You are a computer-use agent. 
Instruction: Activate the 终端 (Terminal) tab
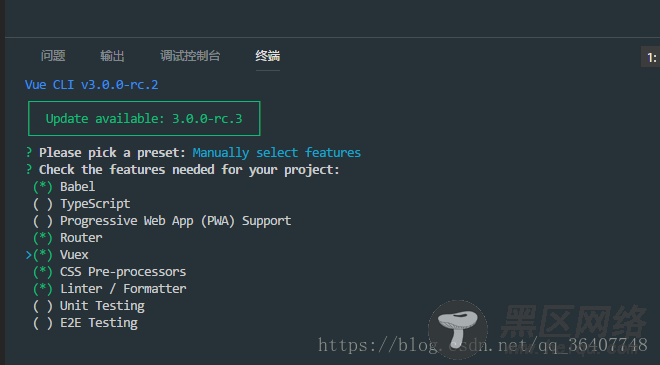(x=268, y=56)
